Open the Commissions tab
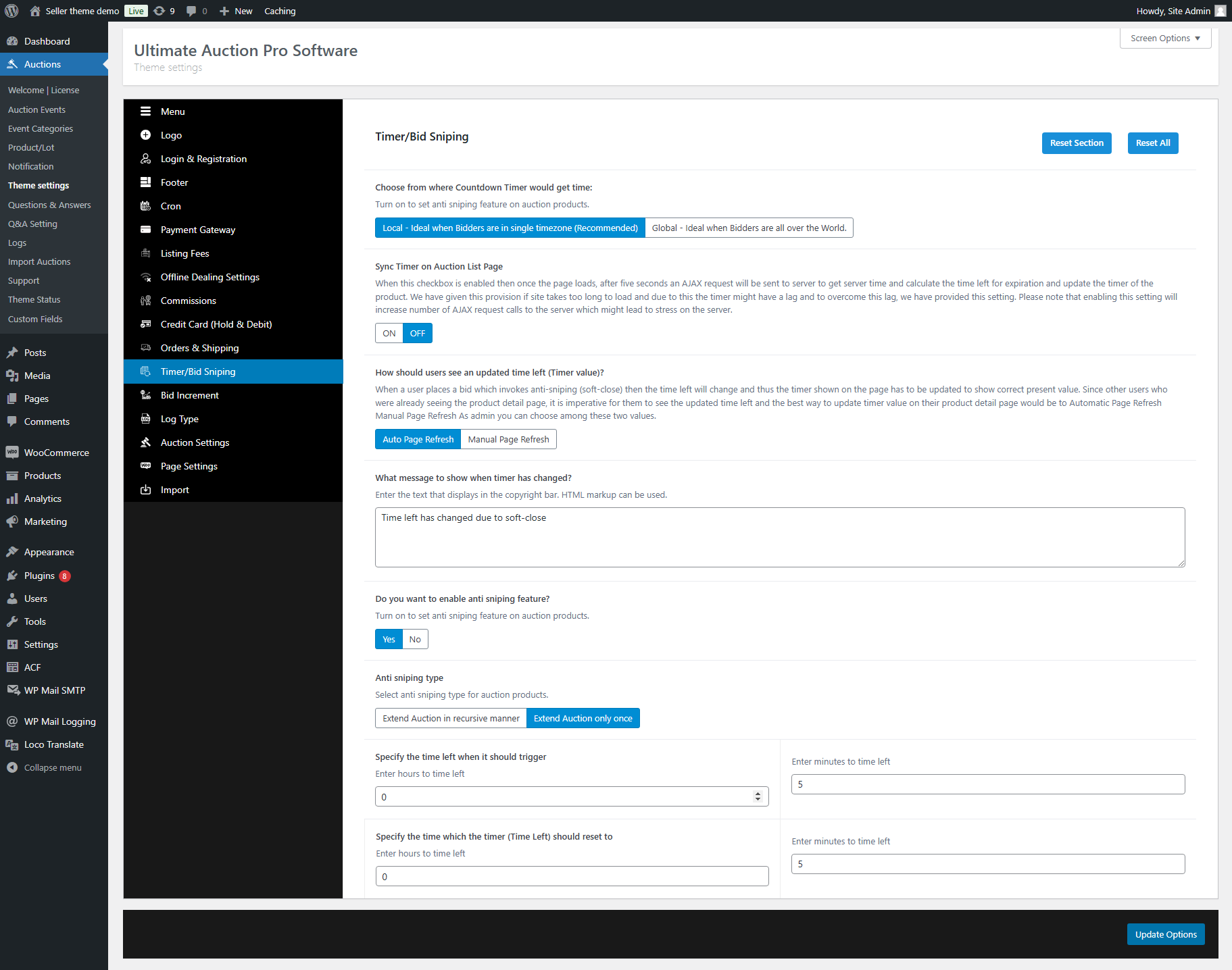Image resolution: width=1232 pixels, height=970 pixels. (233, 301)
